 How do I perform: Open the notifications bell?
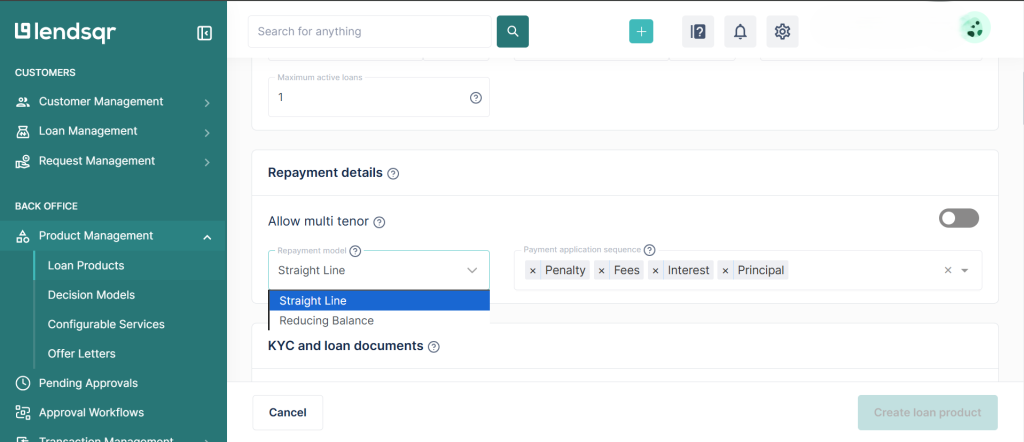click(740, 31)
